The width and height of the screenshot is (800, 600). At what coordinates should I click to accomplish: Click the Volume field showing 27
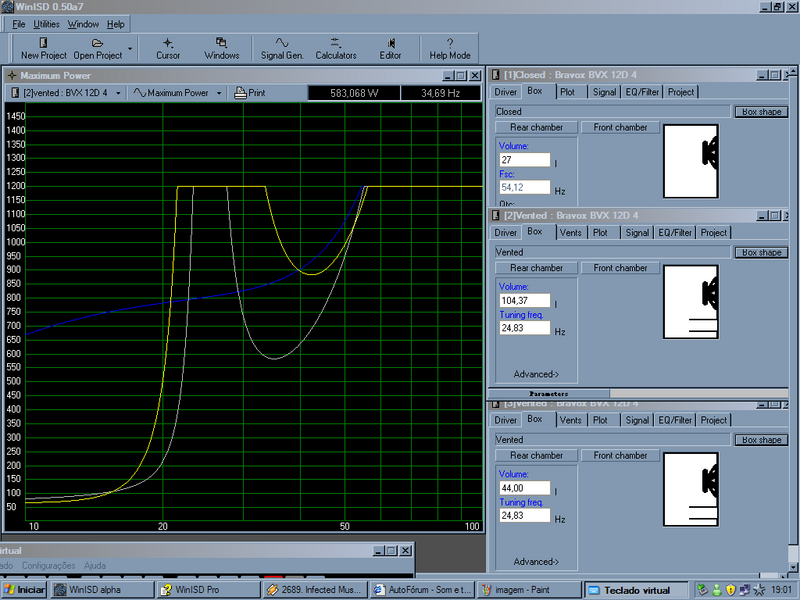524,160
